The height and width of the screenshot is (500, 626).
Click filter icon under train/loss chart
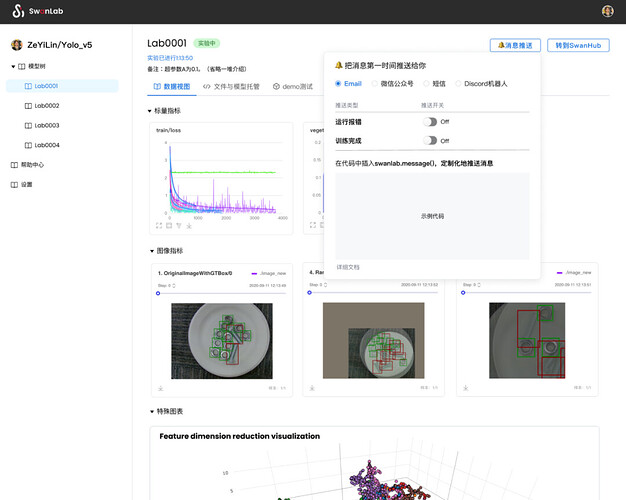click(179, 226)
